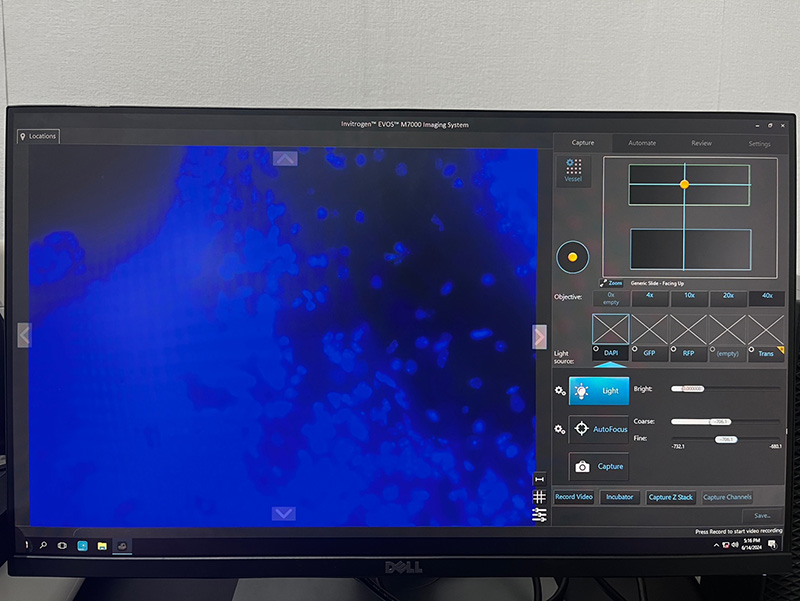The width and height of the screenshot is (800, 601).
Task: Click the Capture Z Stack button
Action: coord(670,497)
